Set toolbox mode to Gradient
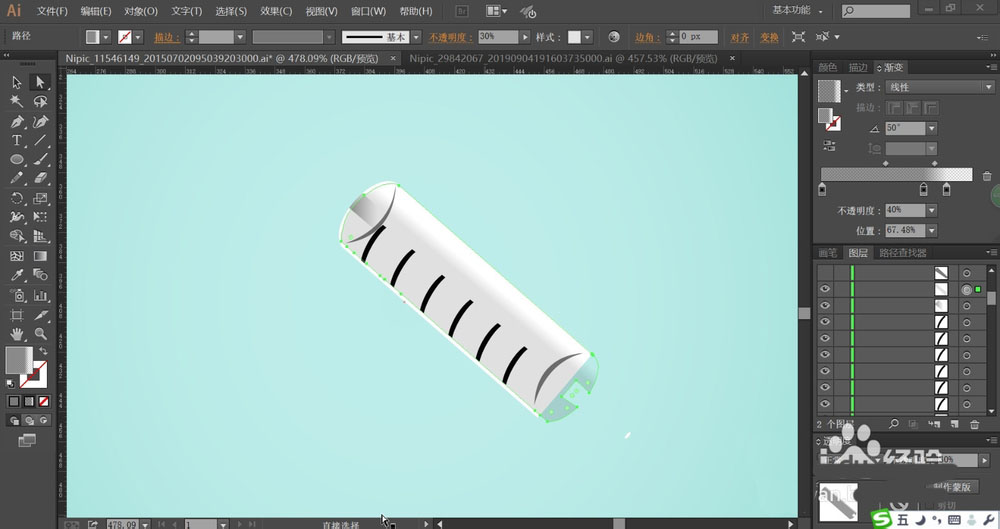The height and width of the screenshot is (529, 1000). click(29, 401)
